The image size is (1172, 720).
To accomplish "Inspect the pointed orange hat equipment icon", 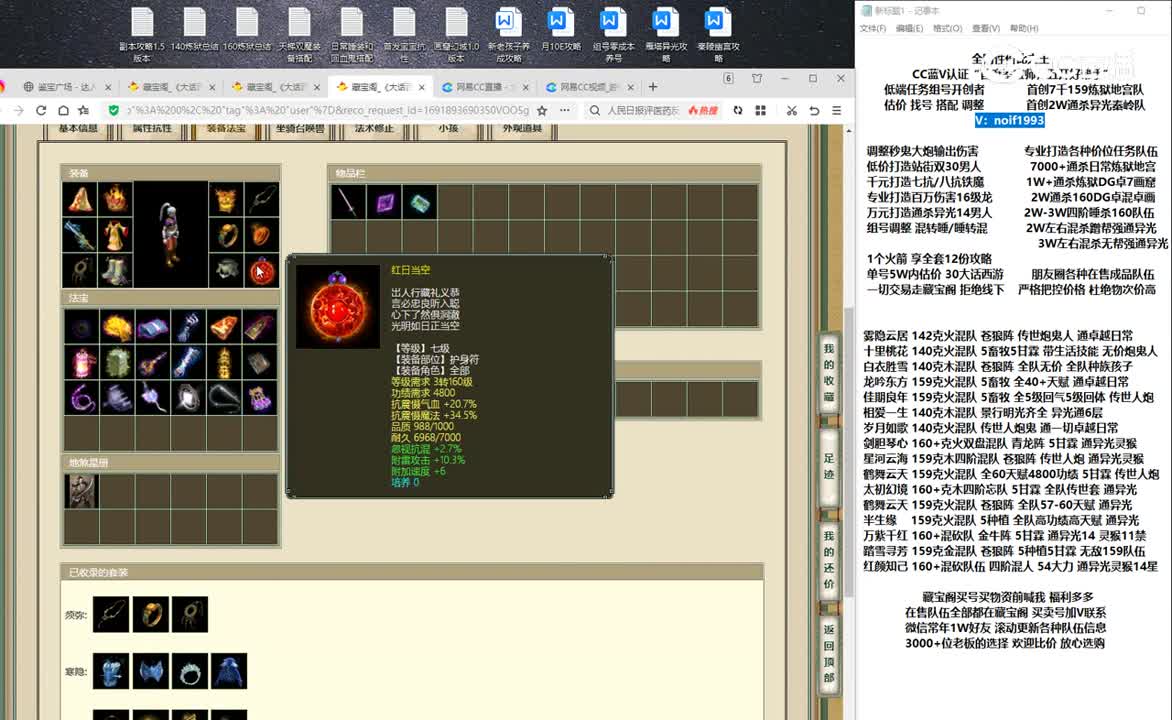I will pyautogui.click(x=79, y=199).
